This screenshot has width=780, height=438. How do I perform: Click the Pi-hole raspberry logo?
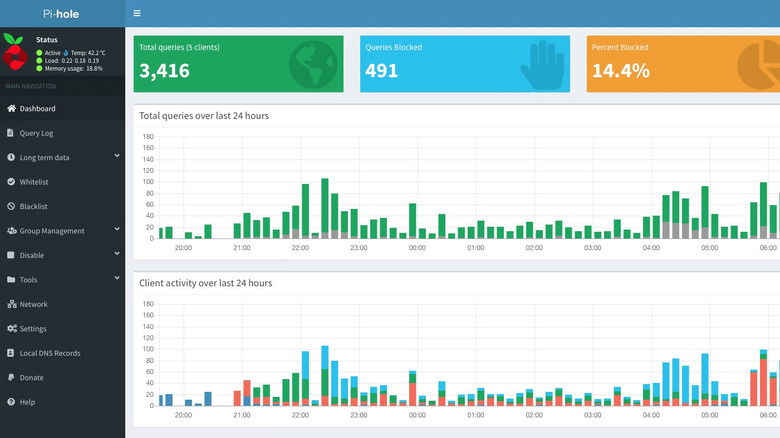point(15,51)
